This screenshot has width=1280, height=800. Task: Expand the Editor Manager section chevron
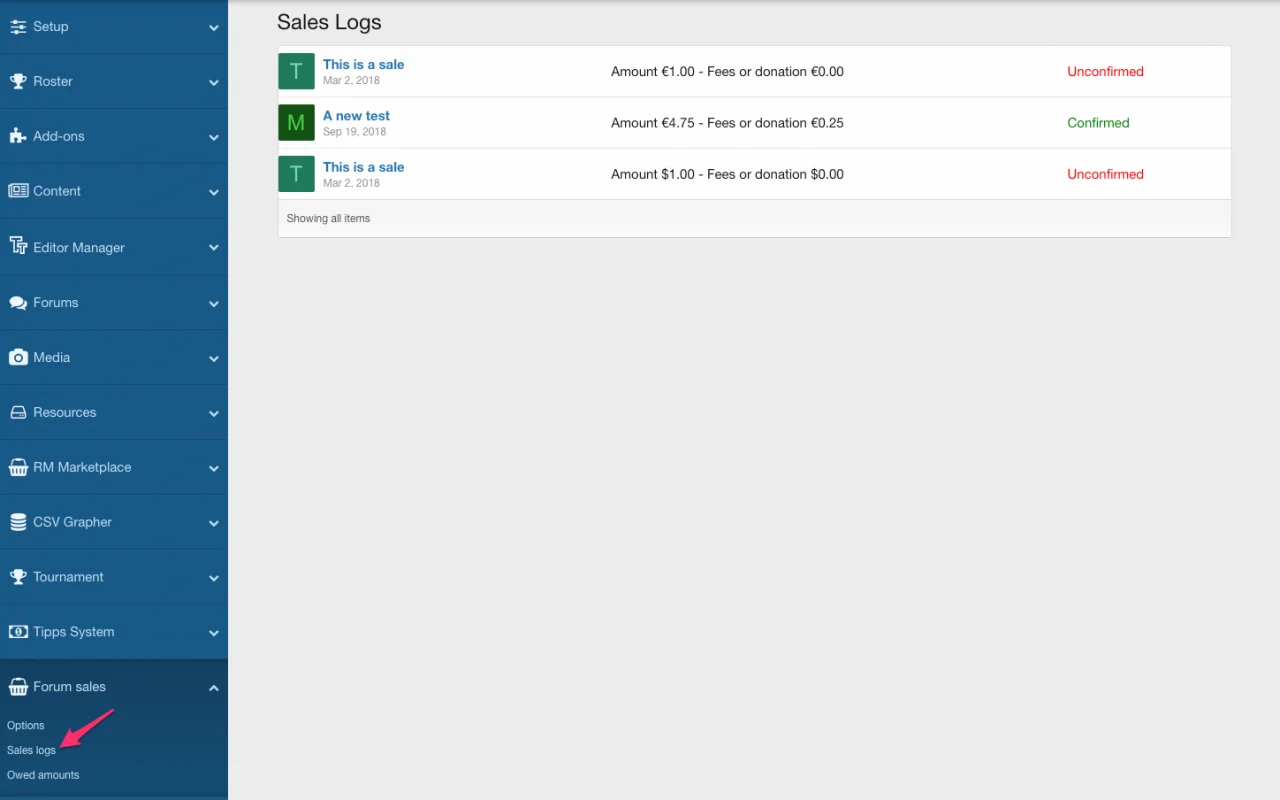click(213, 248)
